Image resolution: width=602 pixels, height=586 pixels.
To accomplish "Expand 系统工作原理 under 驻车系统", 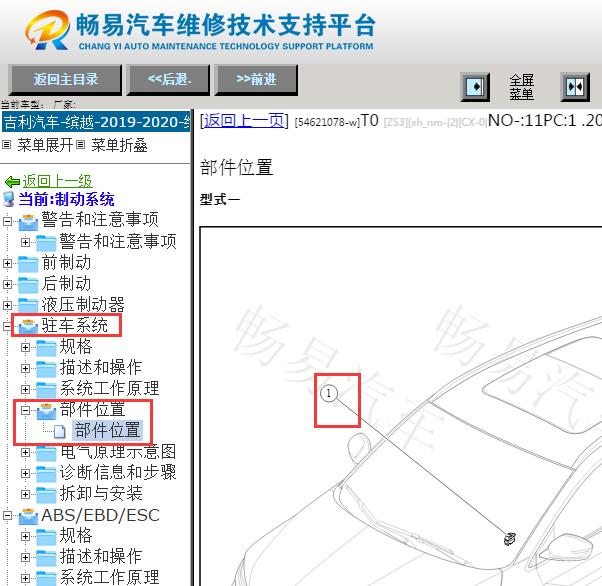I will click(x=25, y=389).
